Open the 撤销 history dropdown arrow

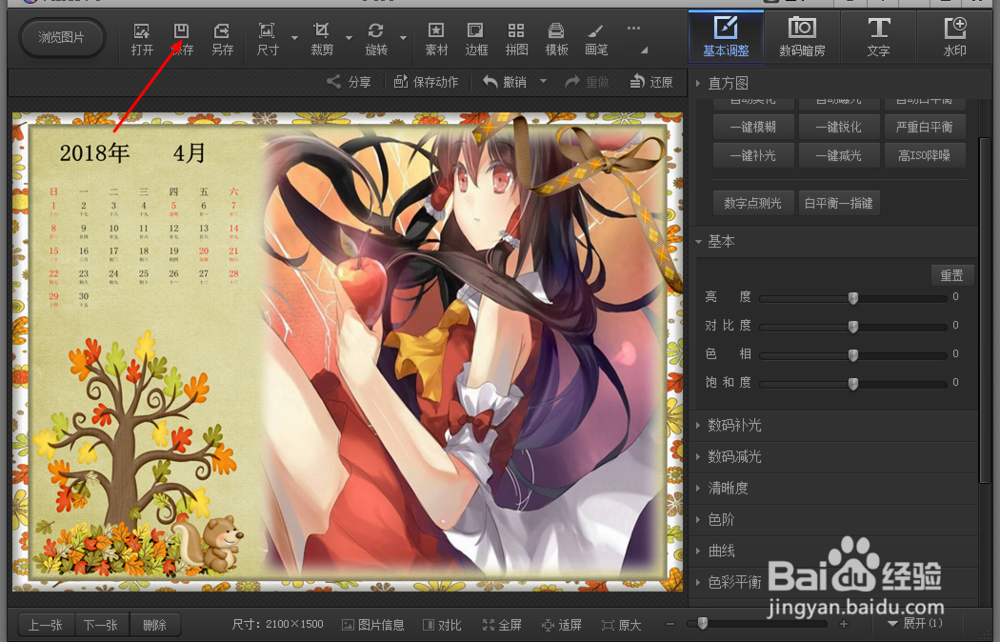(x=543, y=81)
